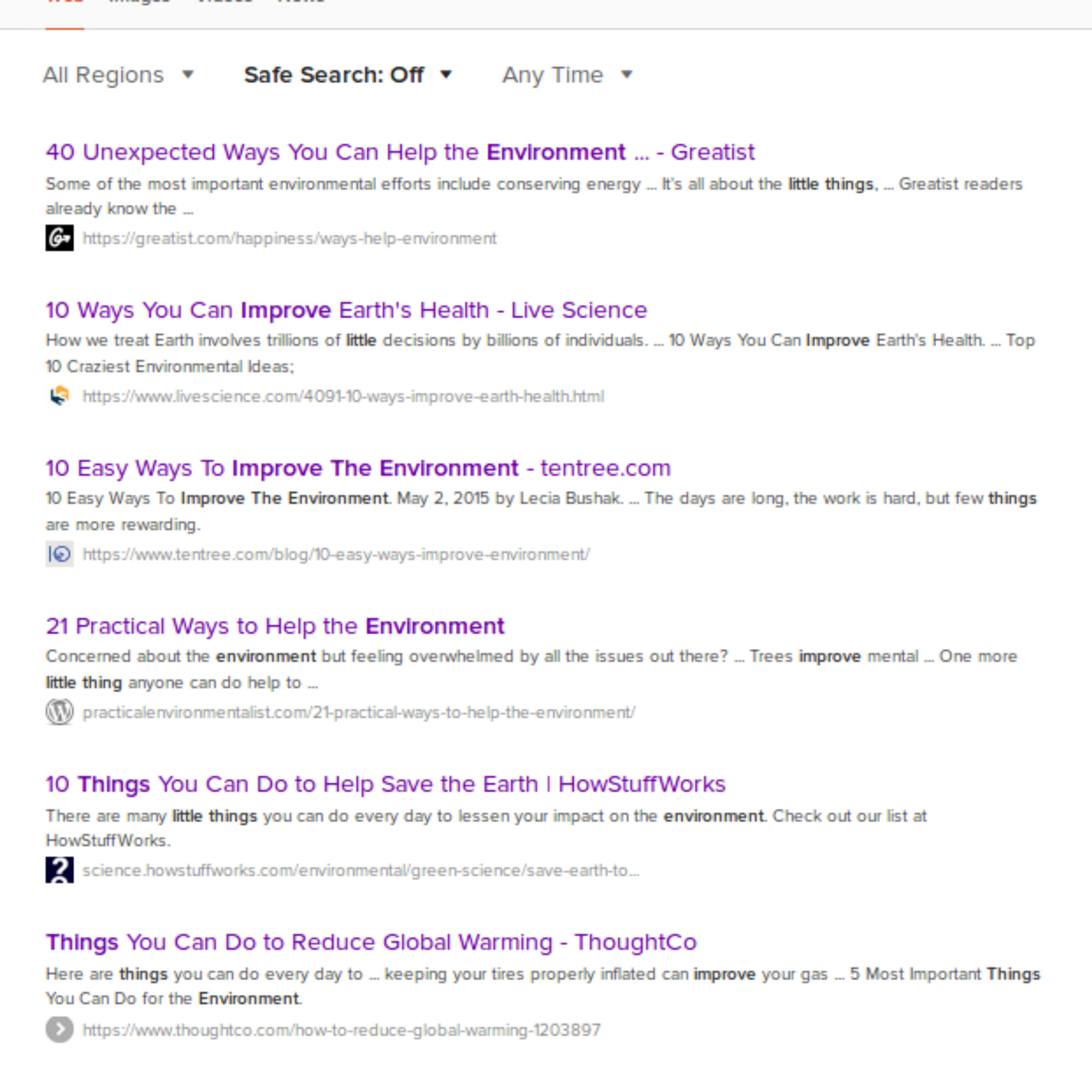Open '10 Ways You Can Improve Earth's Health' result
Viewport: 1092px width, 1092px height.
[347, 310]
